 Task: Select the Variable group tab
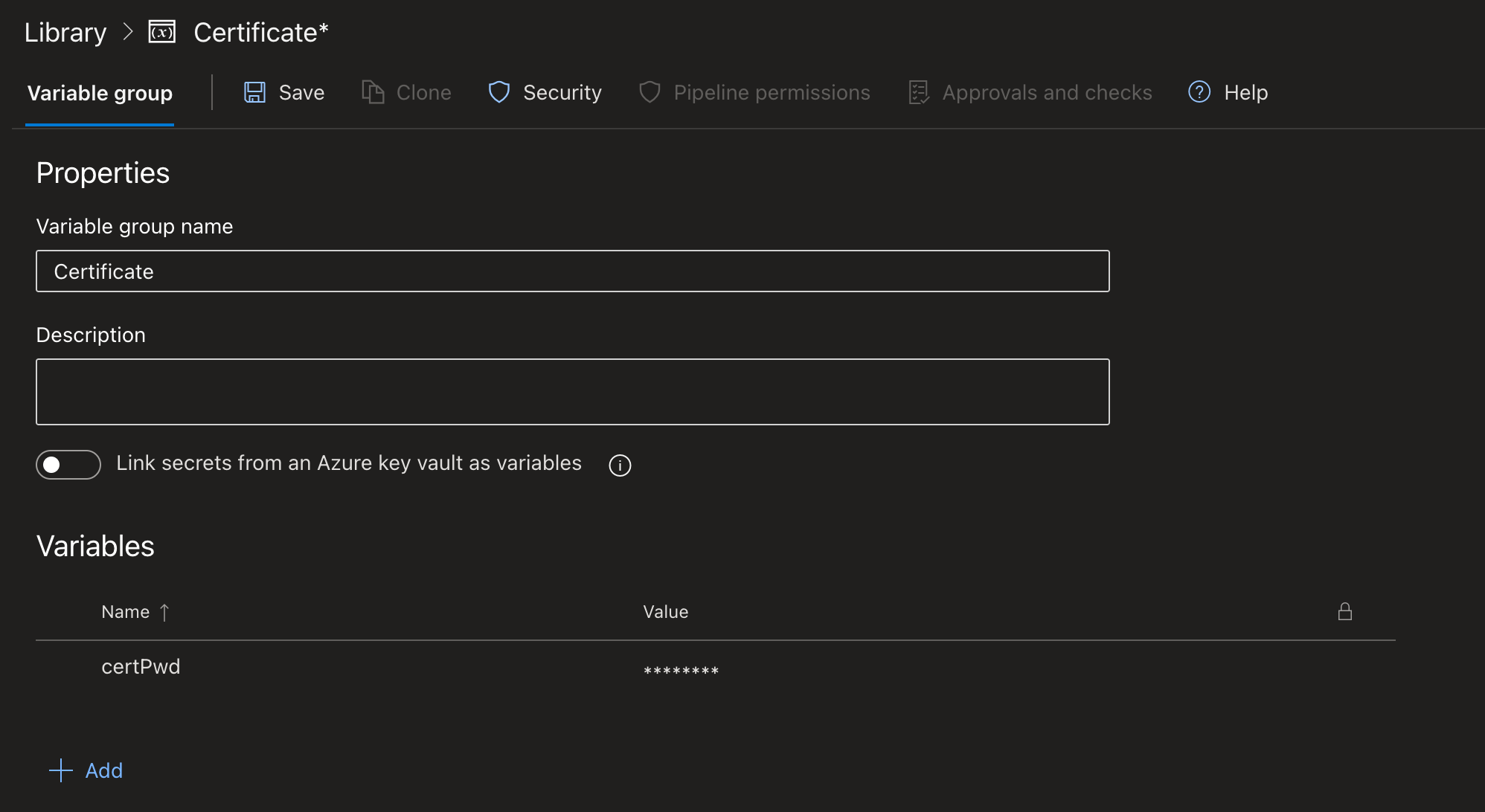[x=100, y=94]
